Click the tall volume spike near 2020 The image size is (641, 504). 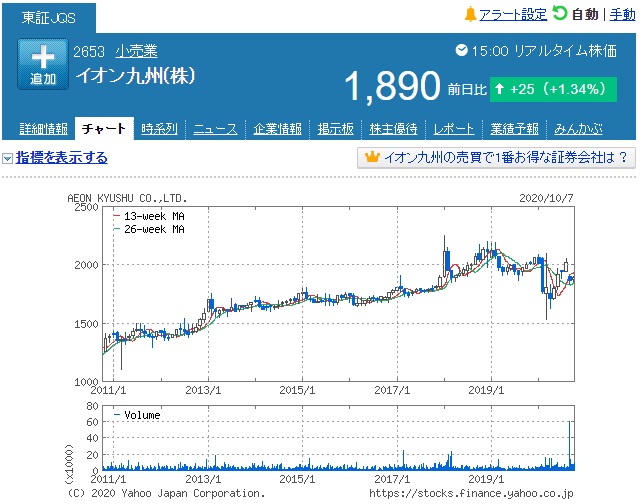click(569, 446)
